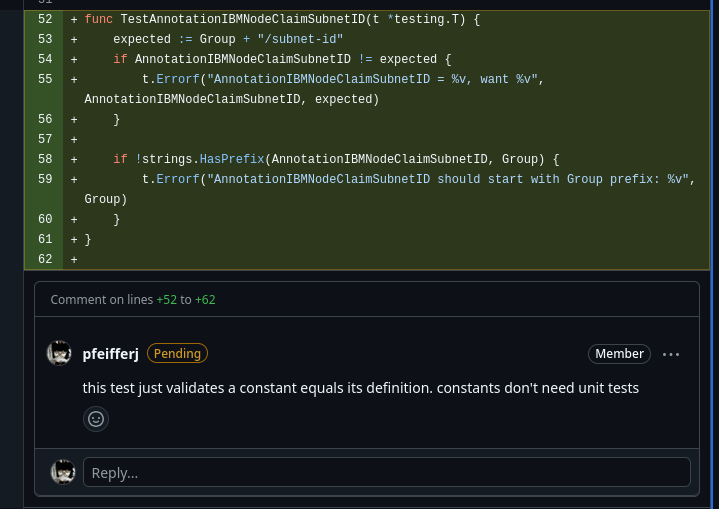Select line number 60 in the gutter
This screenshot has height=509, width=719.
(x=45, y=220)
